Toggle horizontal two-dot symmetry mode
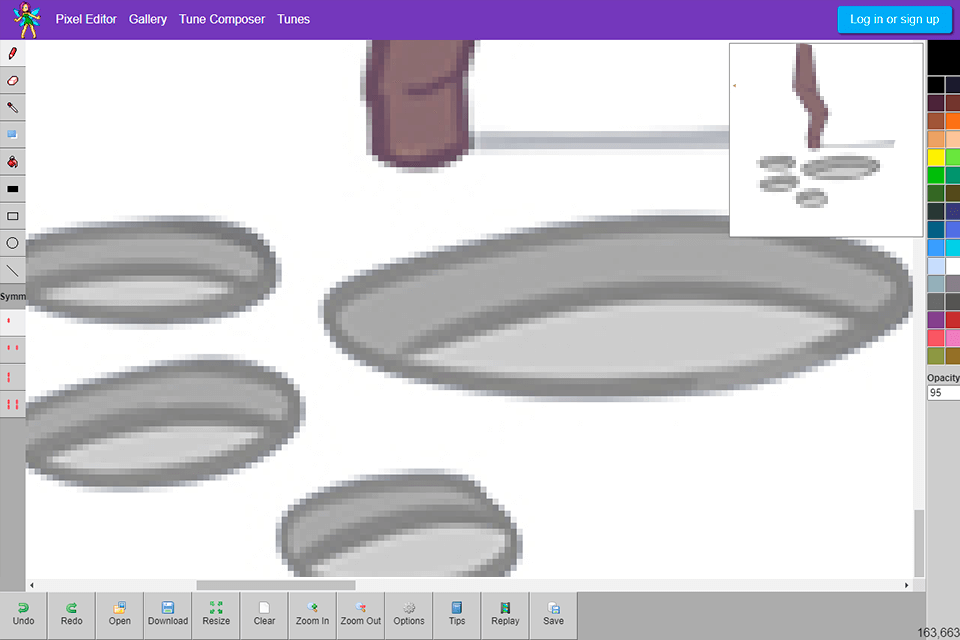Viewport: 960px width, 640px height. (x=13, y=348)
